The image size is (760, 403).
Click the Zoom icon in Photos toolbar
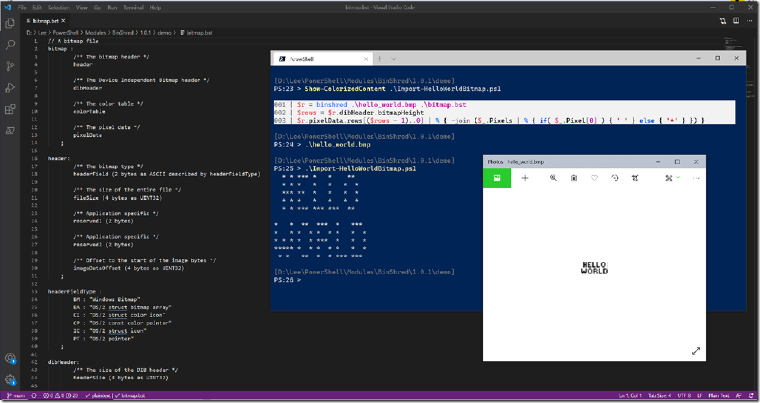point(553,178)
